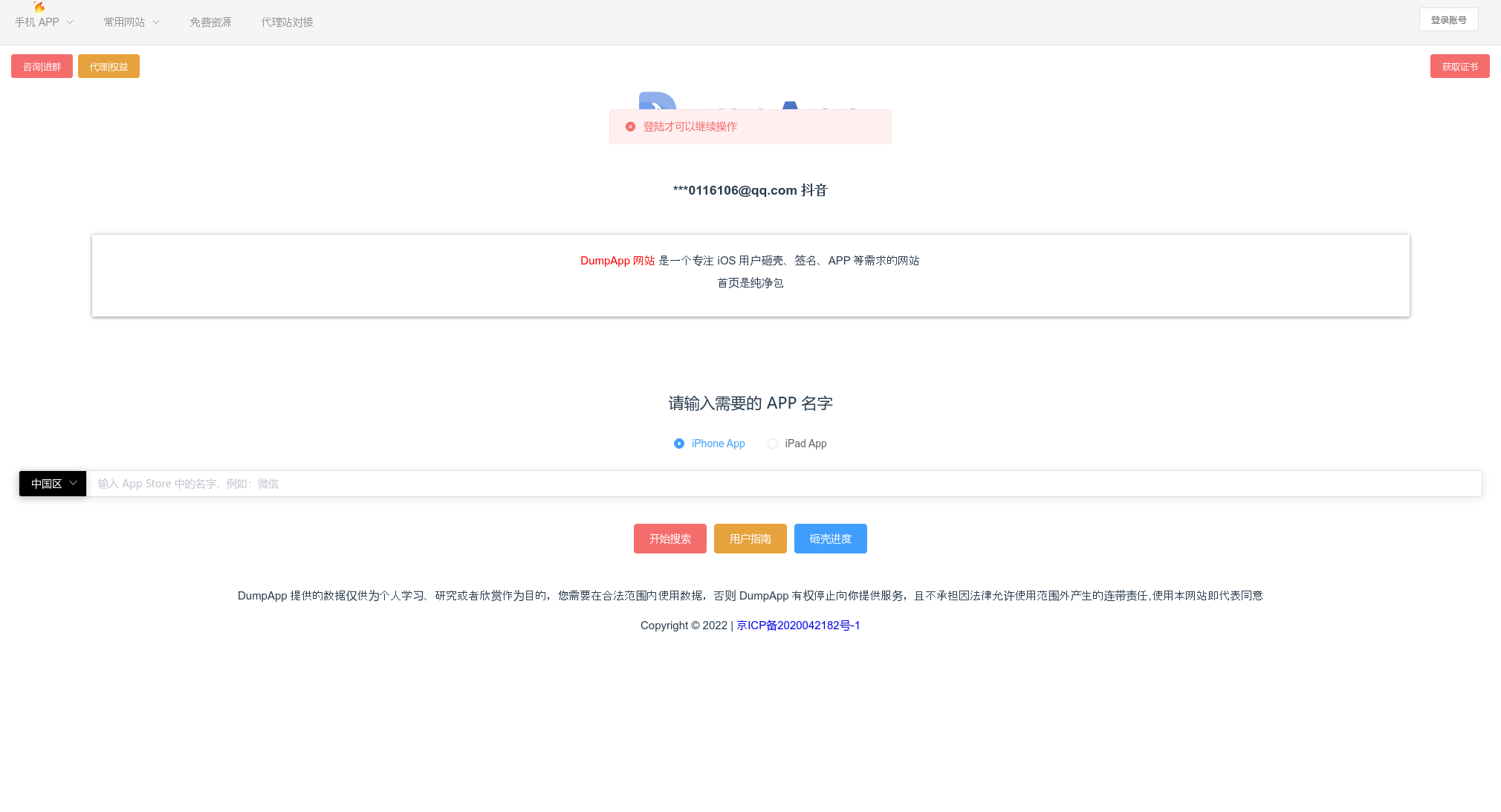Screen dimensions: 1501x812
Task: Click the 登录账号 login button
Action: [x=1448, y=20]
